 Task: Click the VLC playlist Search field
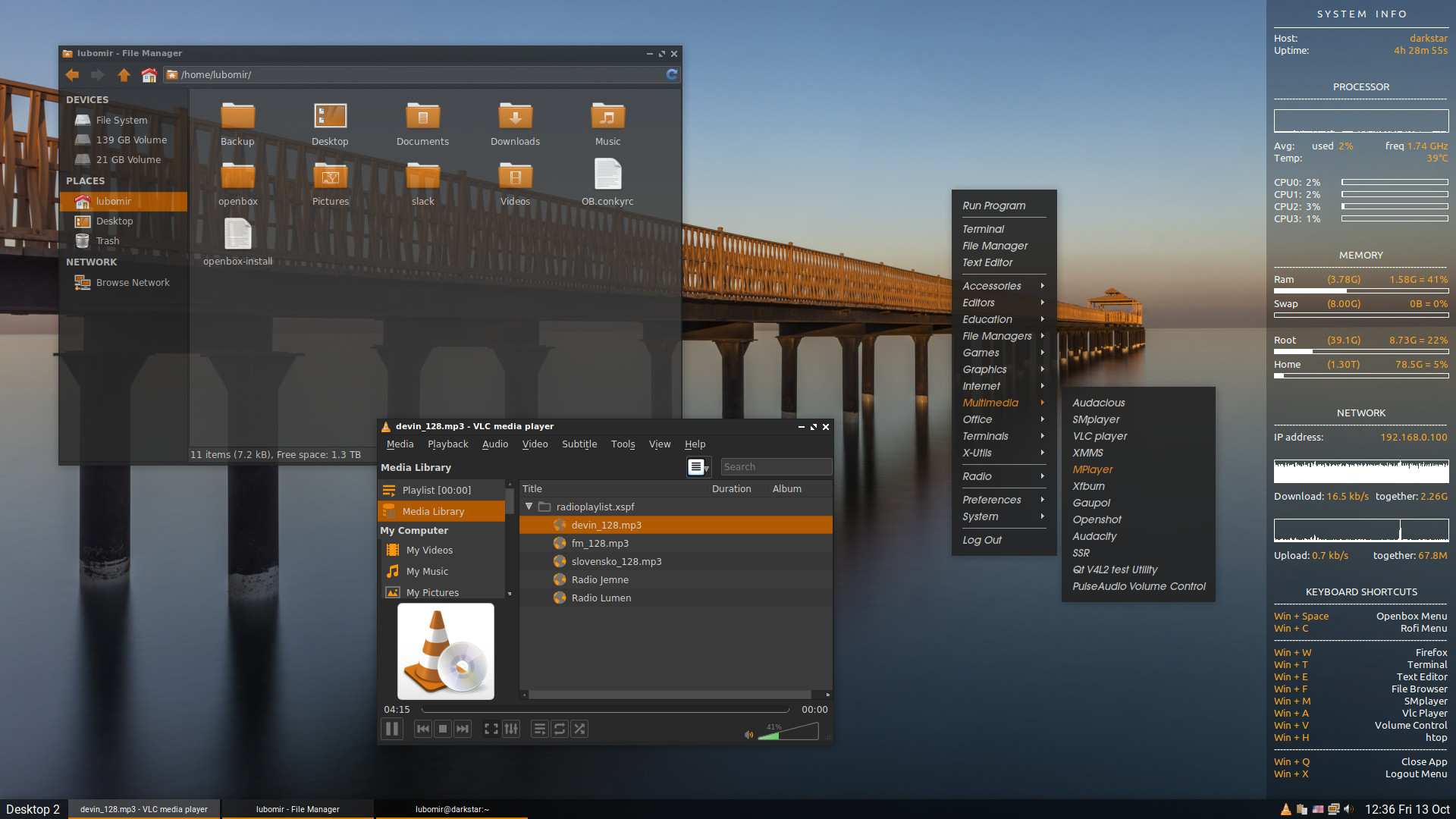point(776,467)
